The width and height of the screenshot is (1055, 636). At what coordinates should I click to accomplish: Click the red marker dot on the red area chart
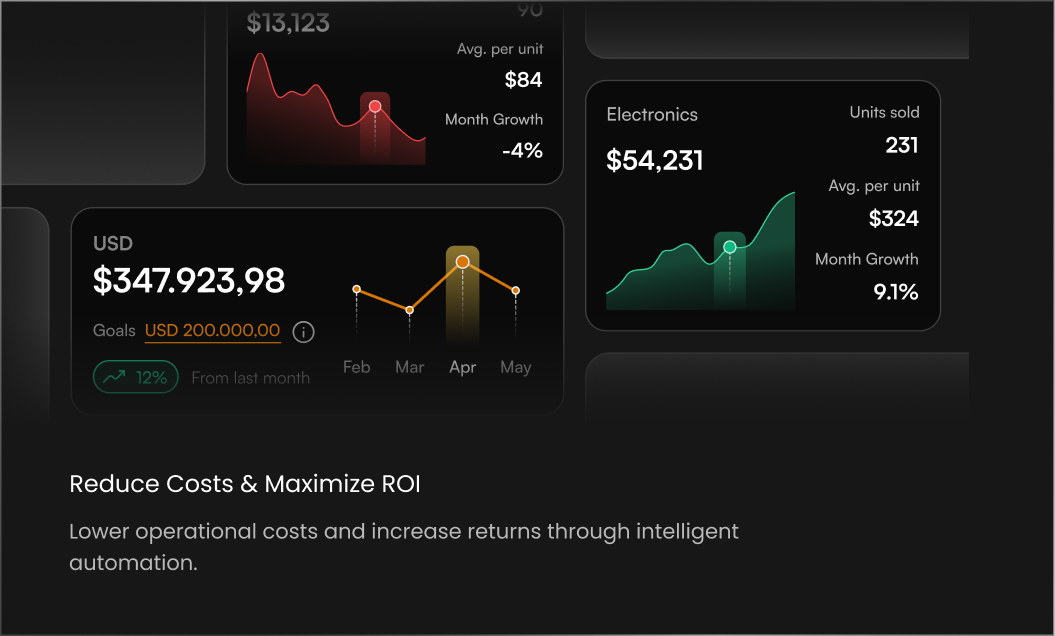coord(375,106)
